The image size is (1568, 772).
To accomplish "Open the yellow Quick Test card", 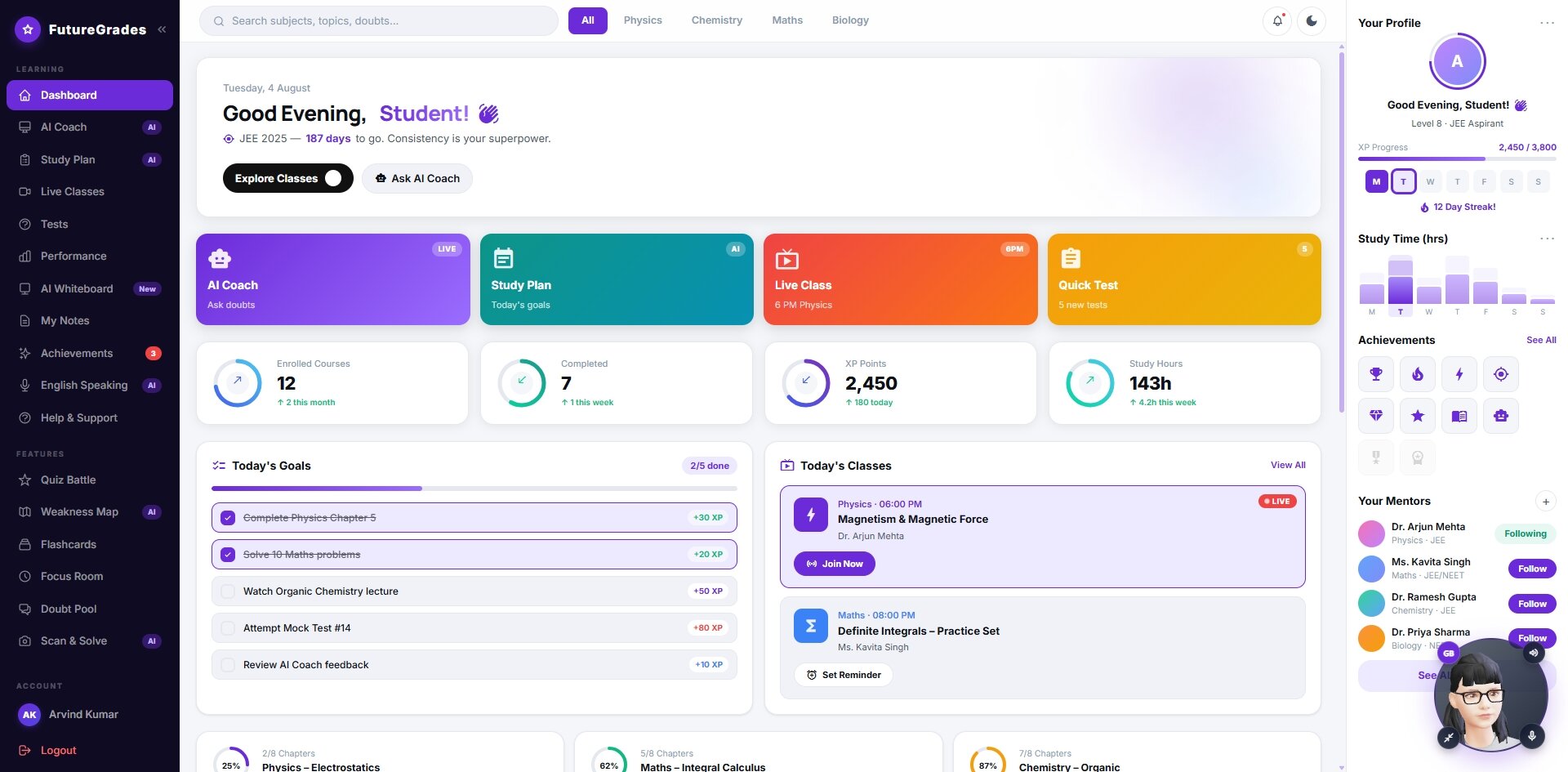I will 1184,279.
